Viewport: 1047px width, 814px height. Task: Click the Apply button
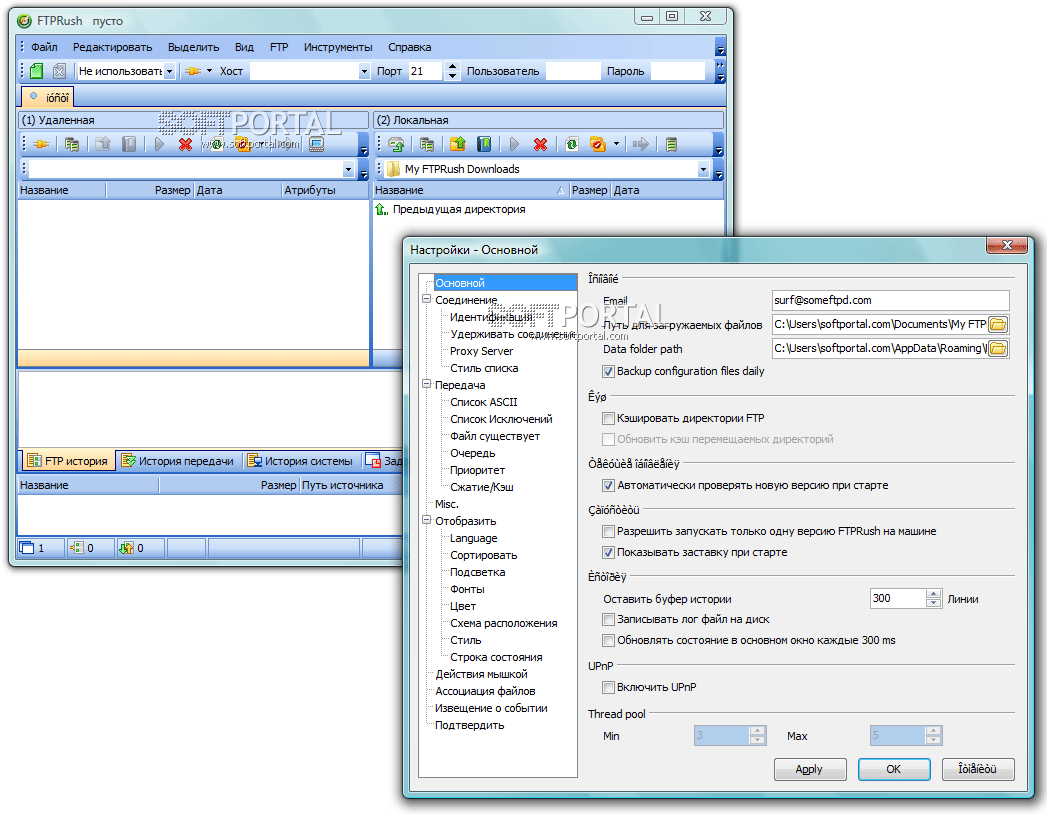810,769
